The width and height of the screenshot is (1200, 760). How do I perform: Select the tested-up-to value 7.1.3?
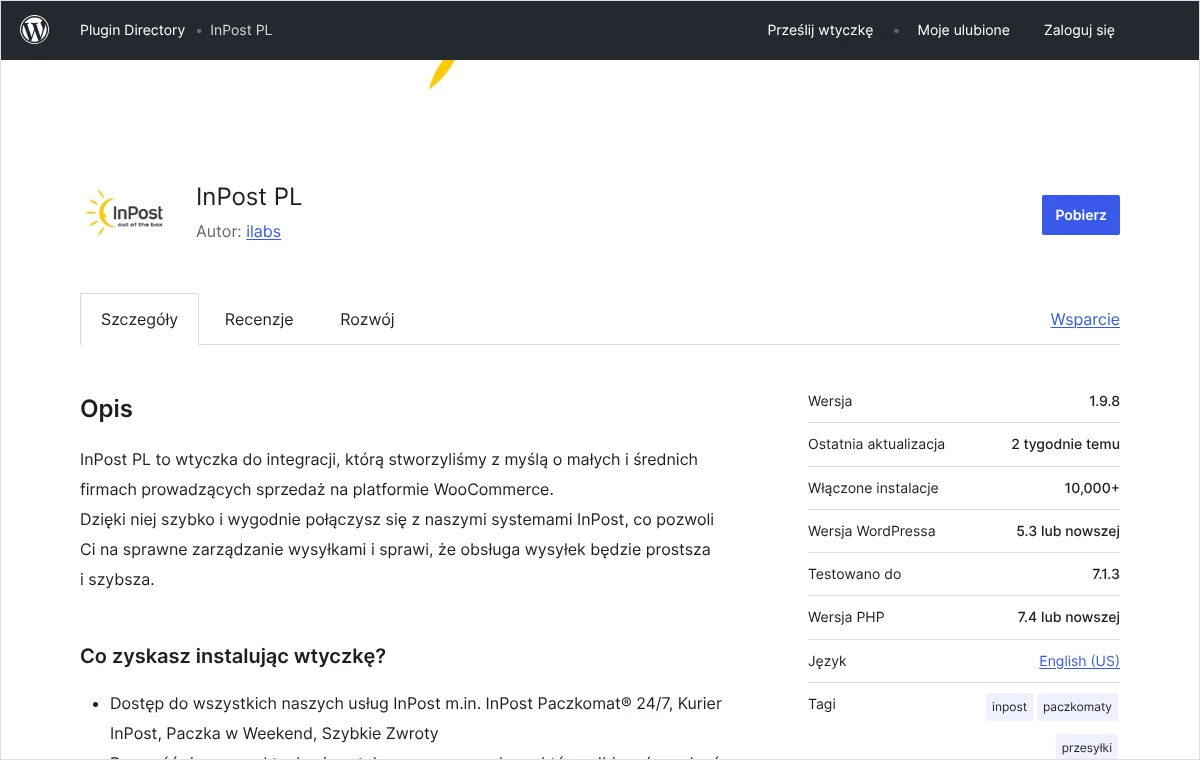click(1104, 574)
